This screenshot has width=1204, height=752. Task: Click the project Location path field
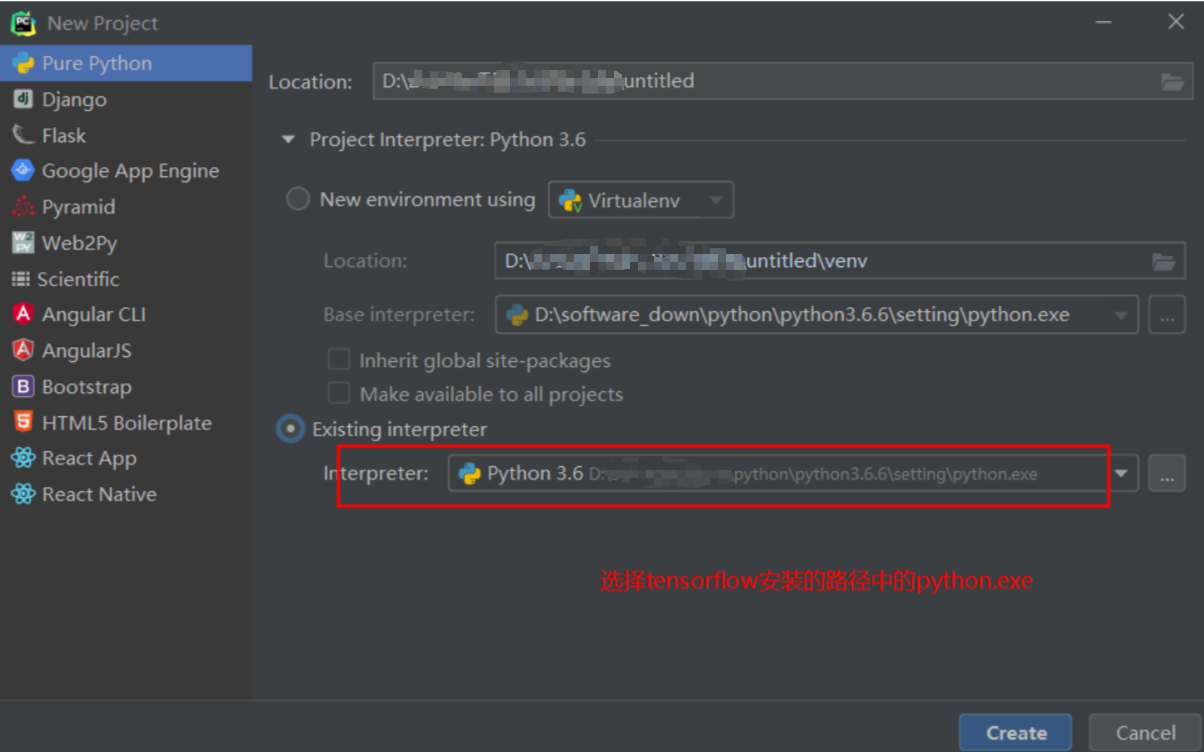click(783, 82)
